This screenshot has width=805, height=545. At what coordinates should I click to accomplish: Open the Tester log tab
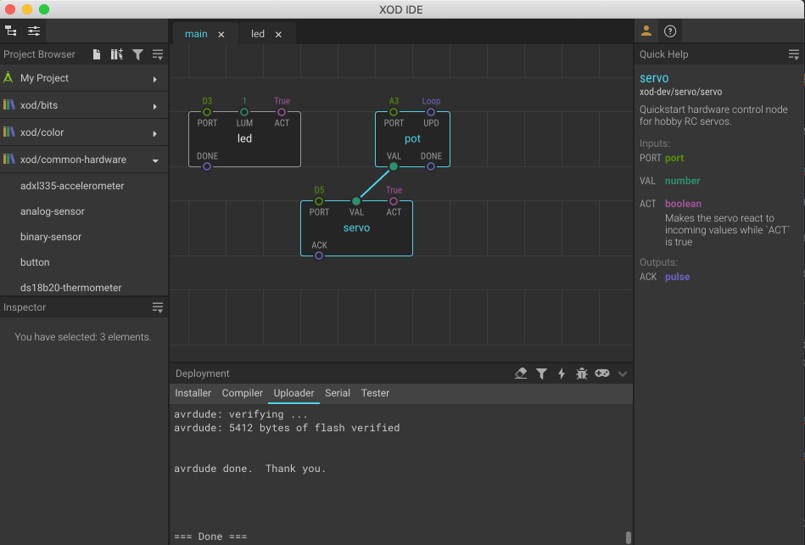375,393
